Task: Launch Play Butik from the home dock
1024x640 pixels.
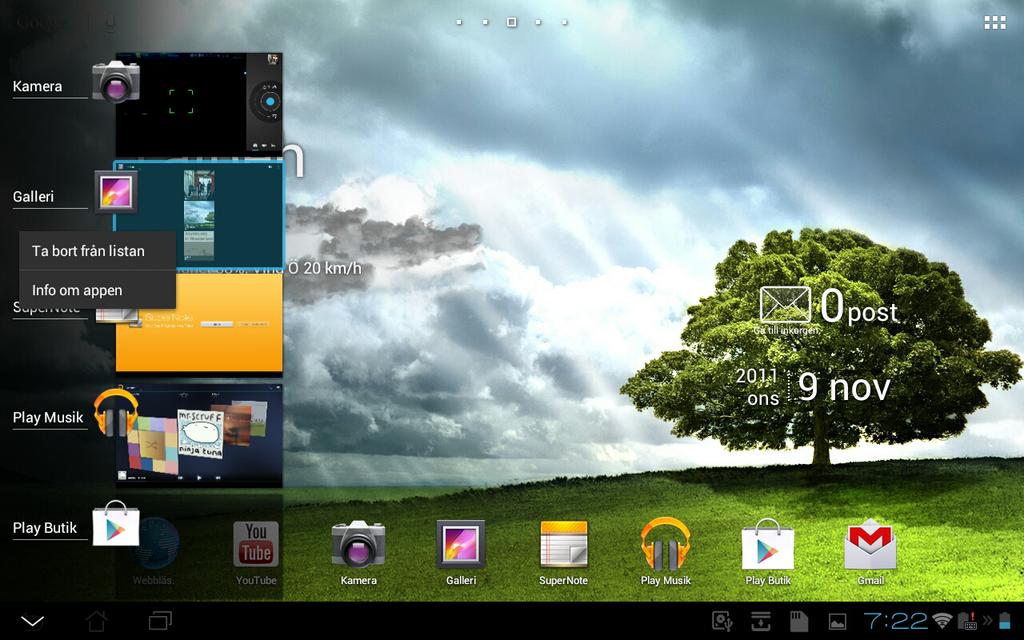Action: pos(768,552)
